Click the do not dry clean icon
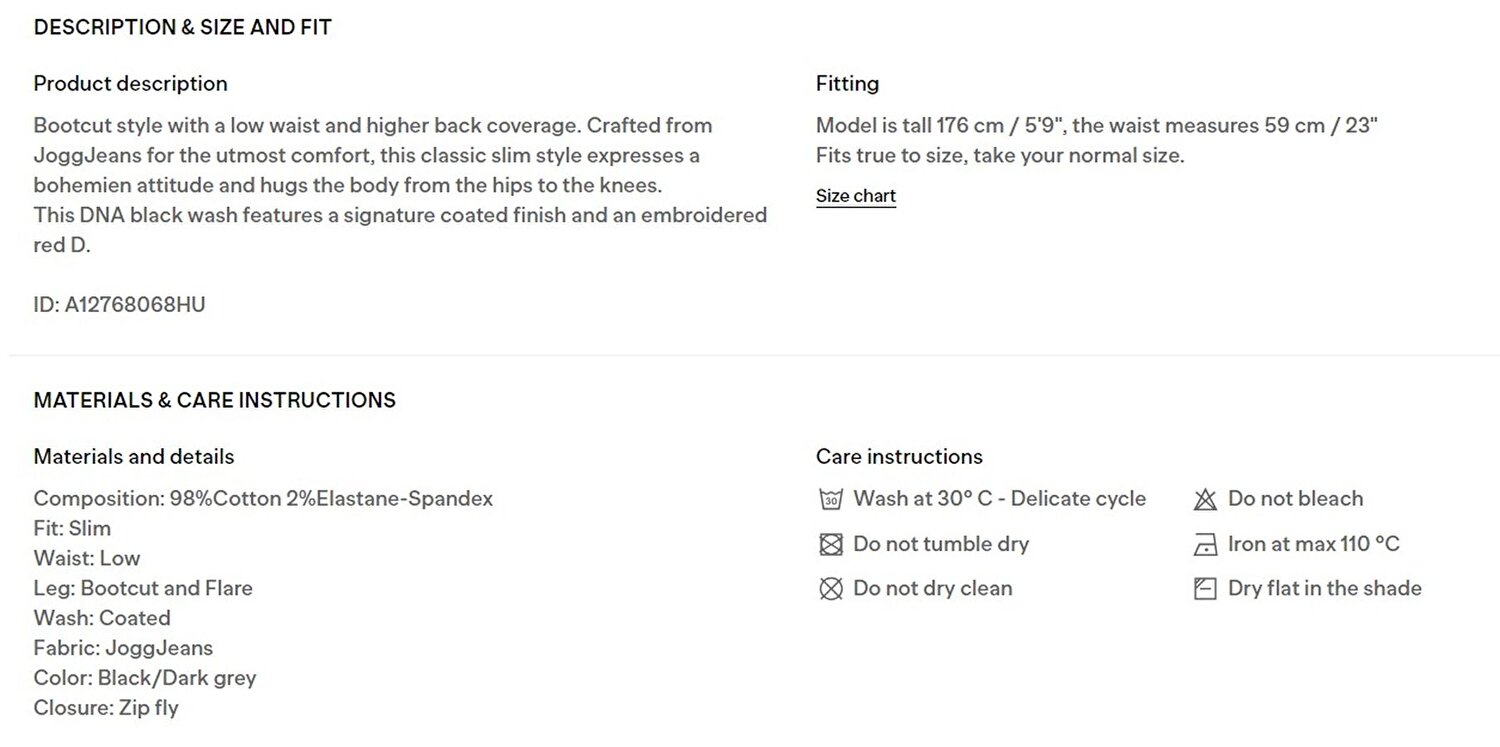 click(x=830, y=589)
